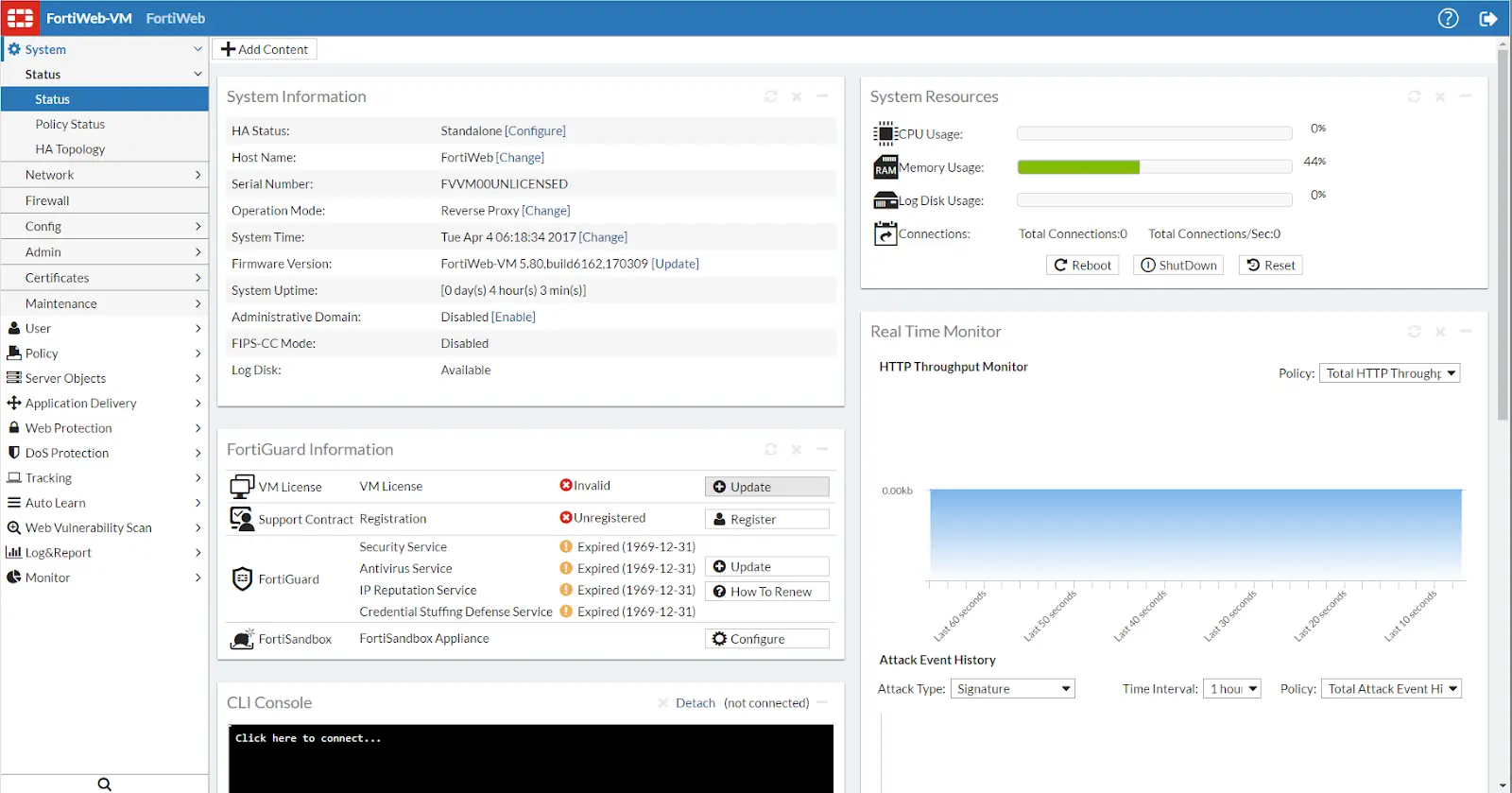Click the Reset button
Screen dimensions: 1512x793
pyautogui.click(x=1271, y=266)
